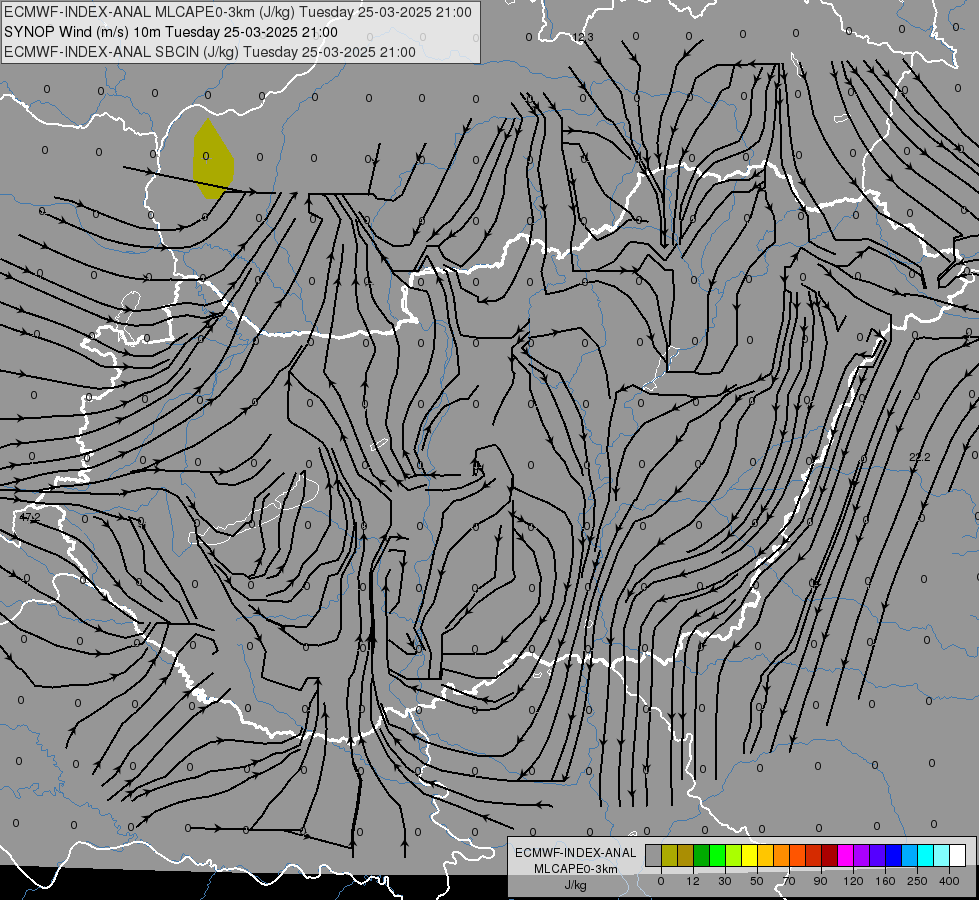Click the 22.2 value on the map
Screen dimensions: 979x900
coord(919,458)
